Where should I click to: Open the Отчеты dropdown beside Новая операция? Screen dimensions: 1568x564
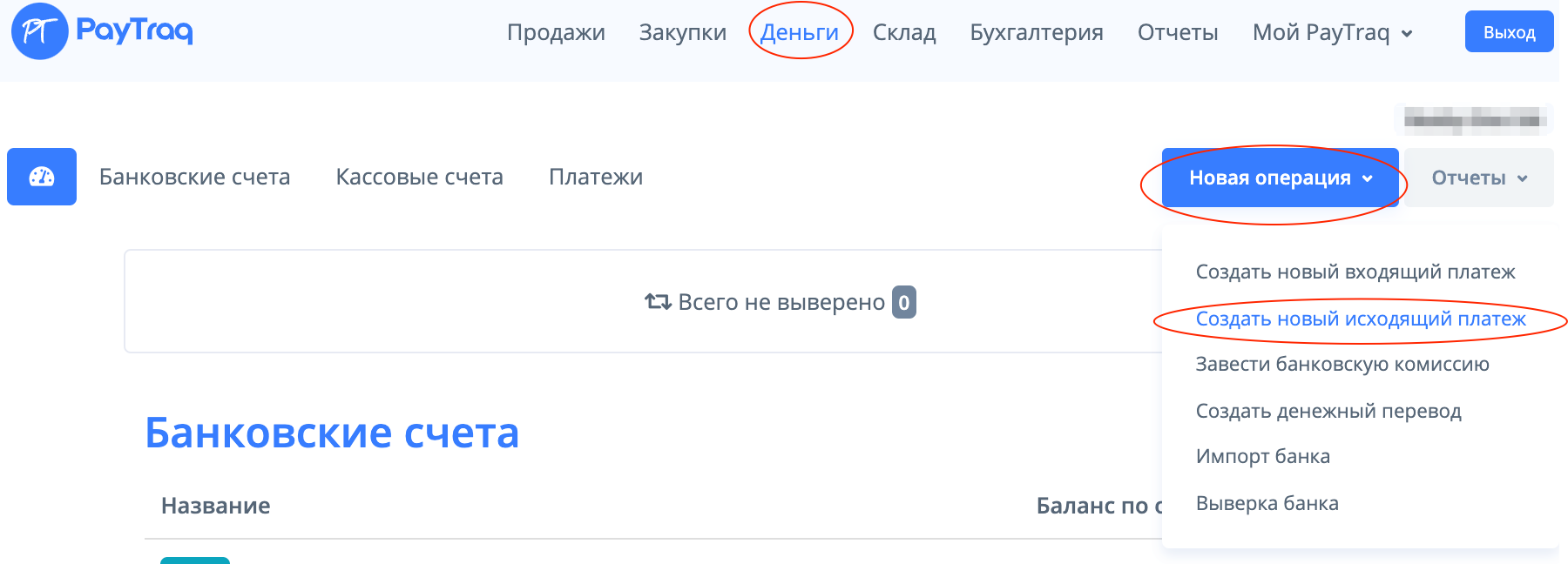click(1478, 178)
